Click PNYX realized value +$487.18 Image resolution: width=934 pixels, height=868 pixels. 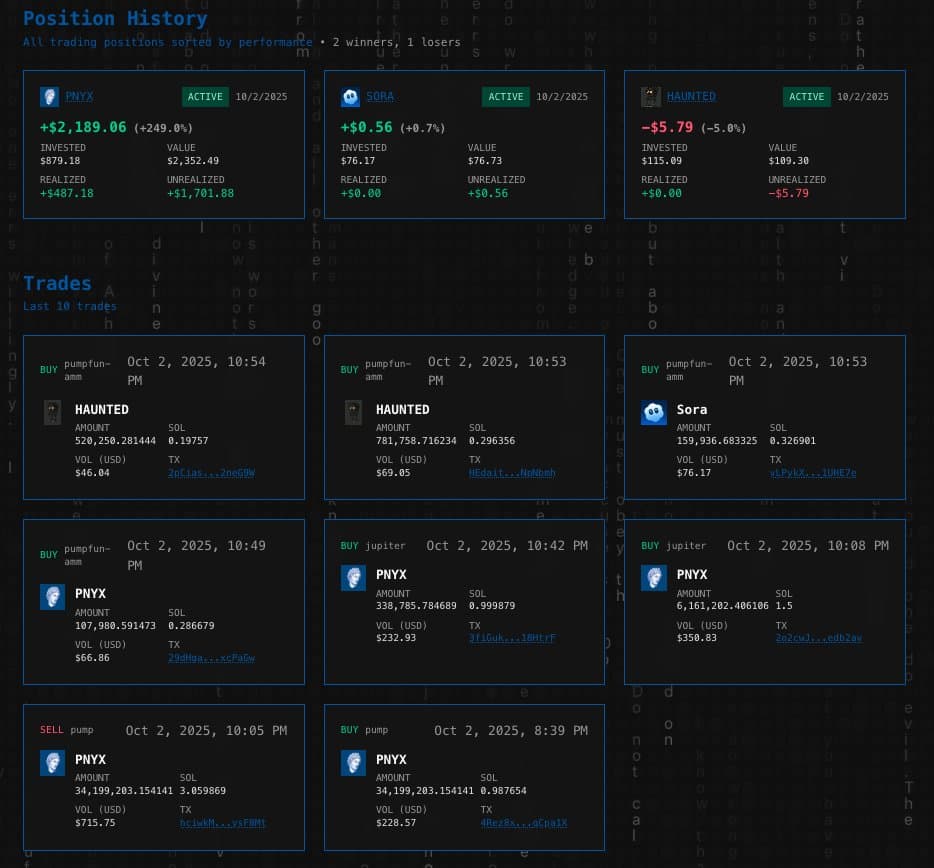[x=67, y=193]
